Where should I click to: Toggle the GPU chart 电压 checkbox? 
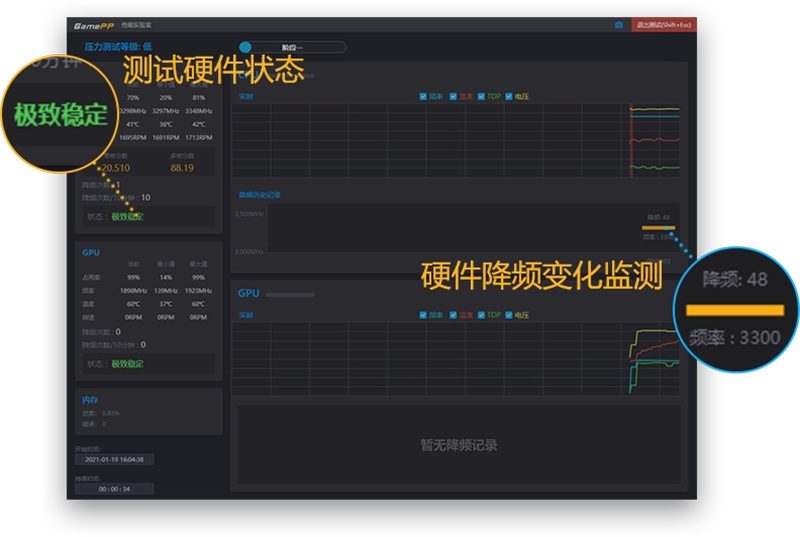(509, 315)
